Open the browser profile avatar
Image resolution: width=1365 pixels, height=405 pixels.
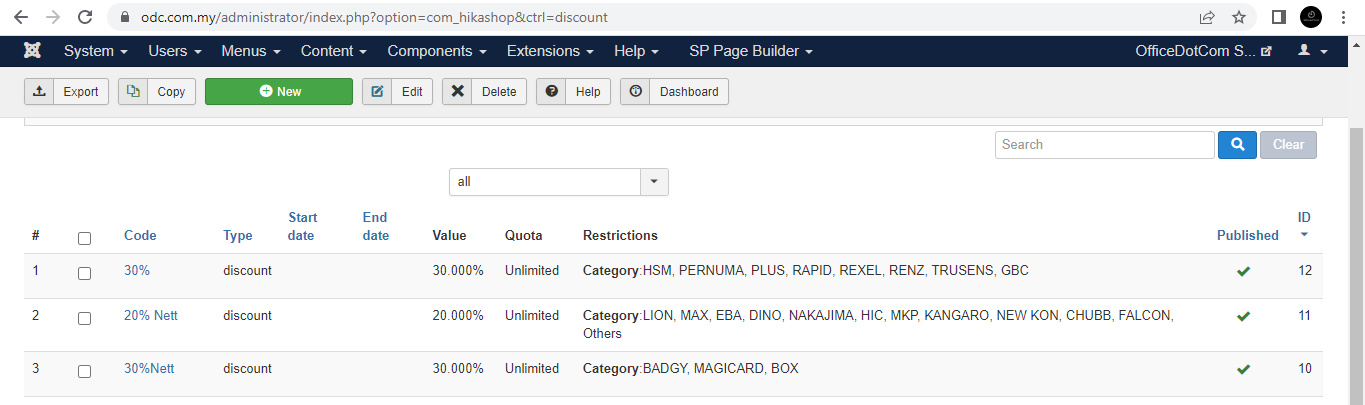click(1311, 17)
